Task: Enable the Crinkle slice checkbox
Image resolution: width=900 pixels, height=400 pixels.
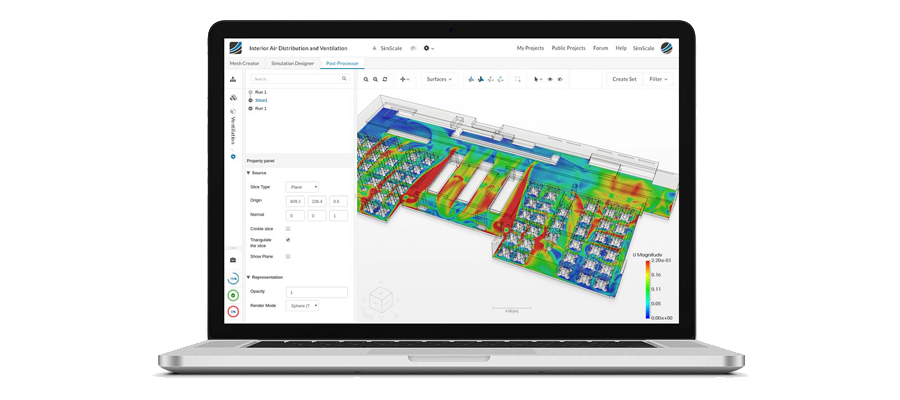Action: click(288, 228)
